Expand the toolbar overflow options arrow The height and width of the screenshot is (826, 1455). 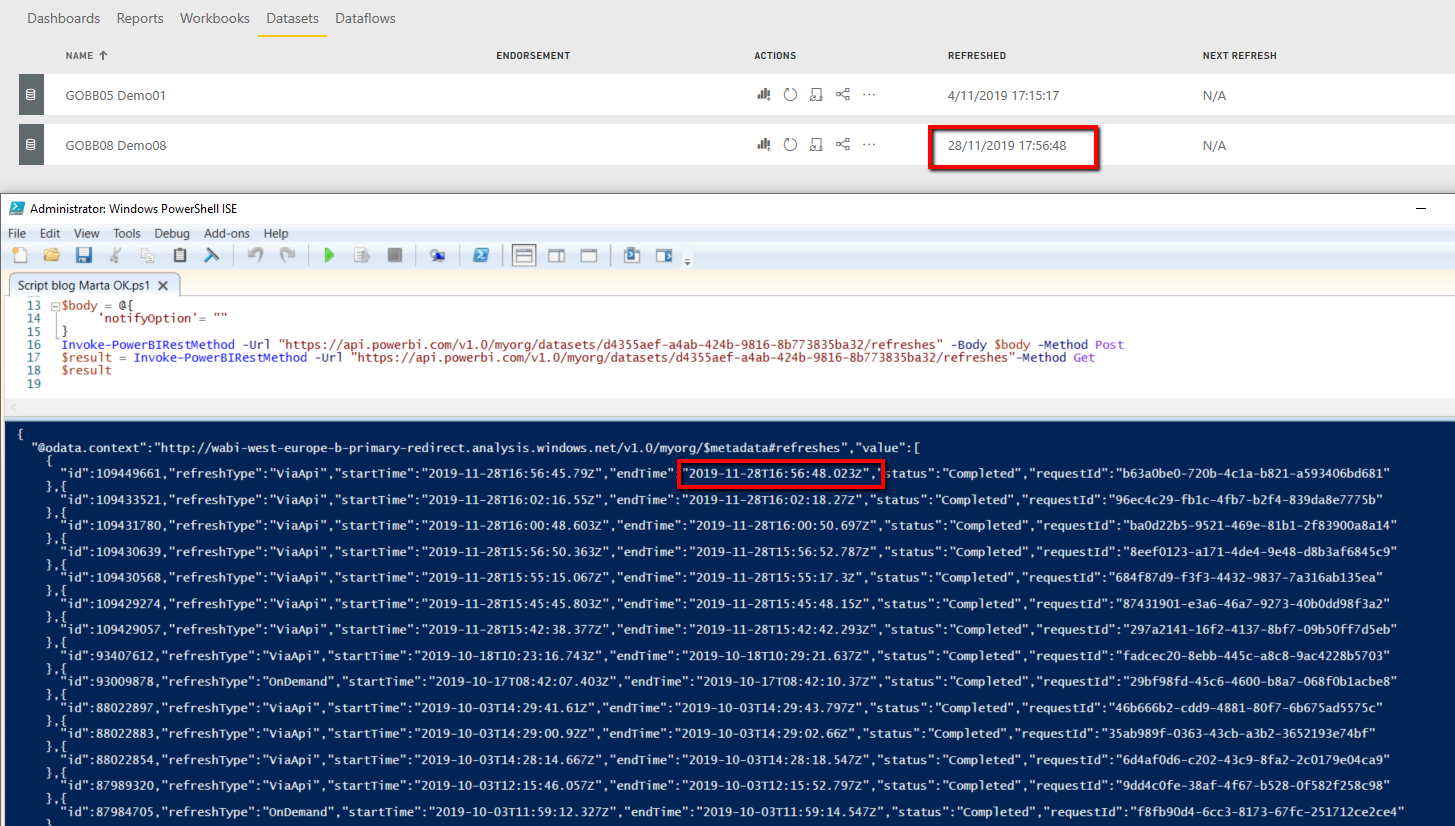click(x=687, y=262)
